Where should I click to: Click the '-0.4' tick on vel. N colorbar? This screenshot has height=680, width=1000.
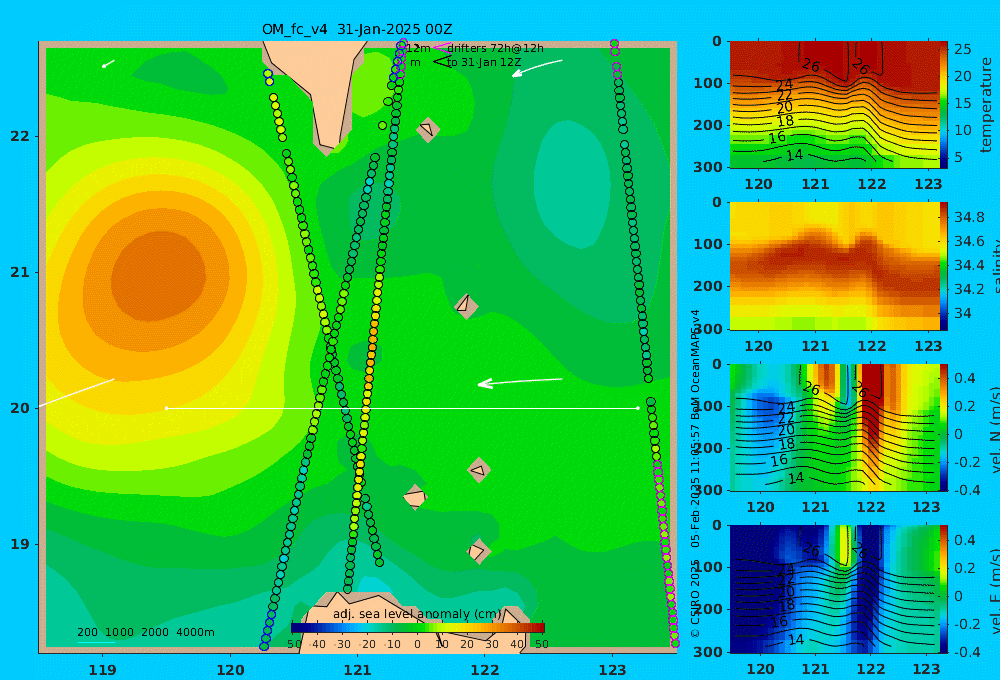(967, 490)
